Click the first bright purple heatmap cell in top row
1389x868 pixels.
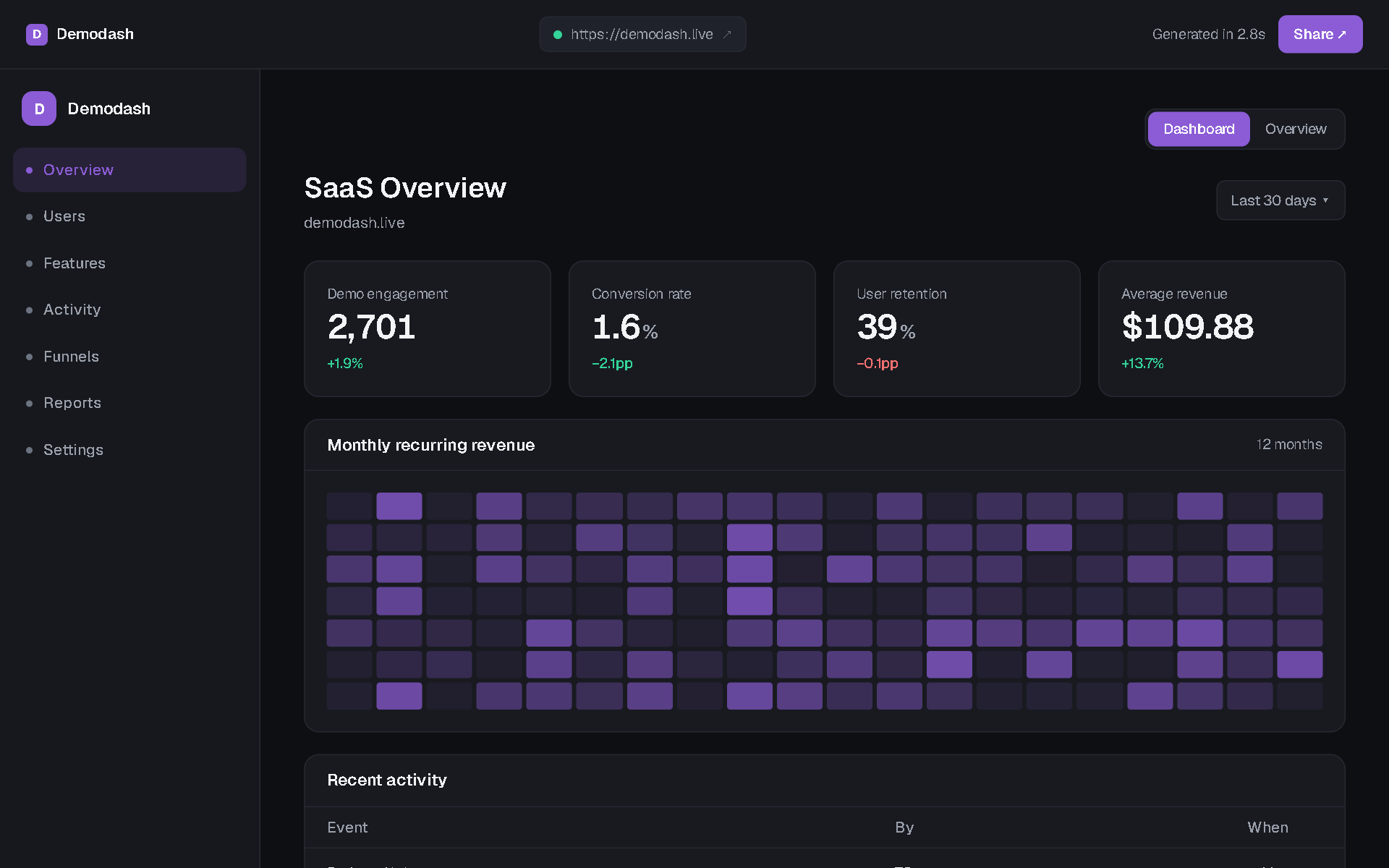pos(399,506)
